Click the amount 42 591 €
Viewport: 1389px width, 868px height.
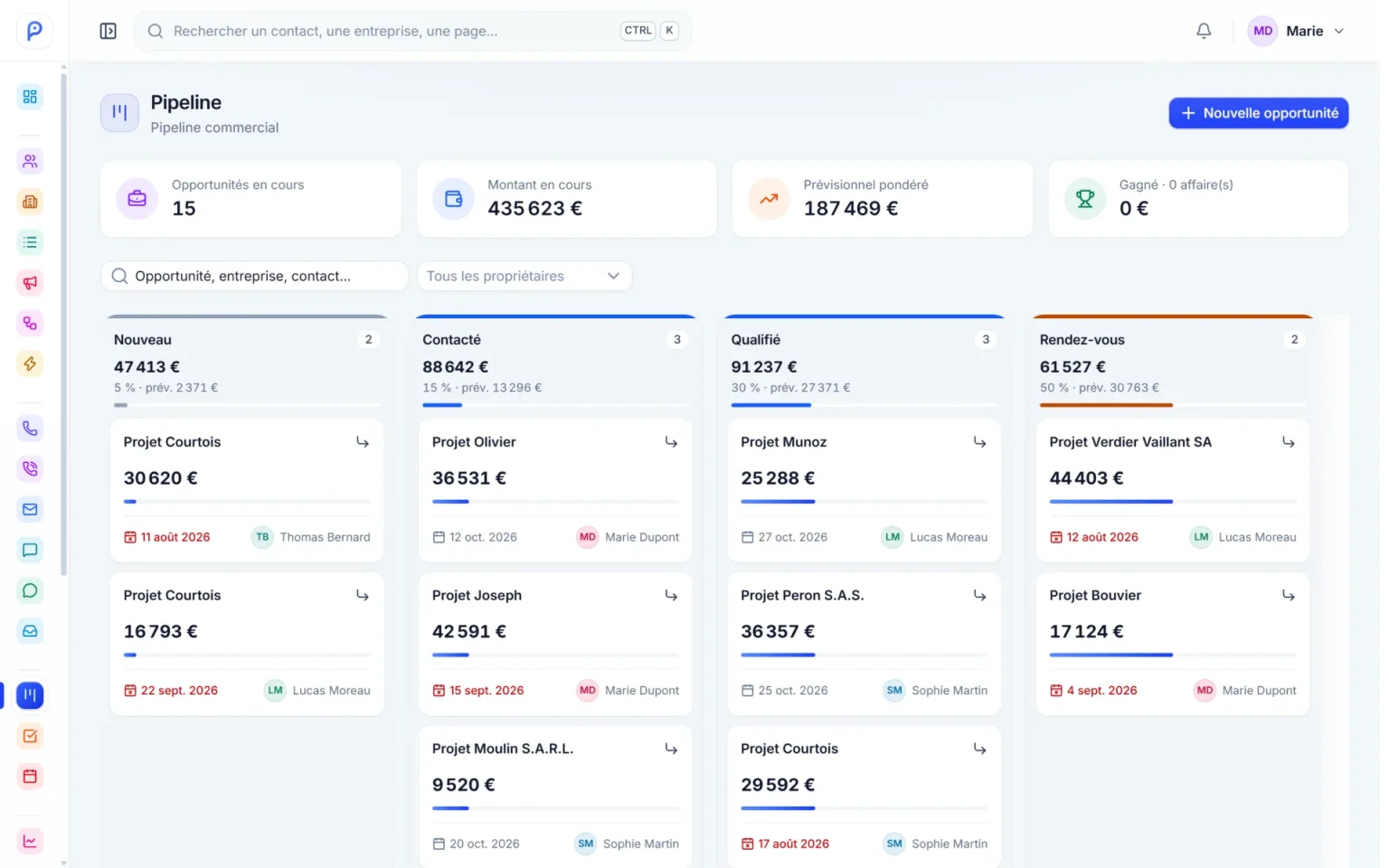(468, 631)
